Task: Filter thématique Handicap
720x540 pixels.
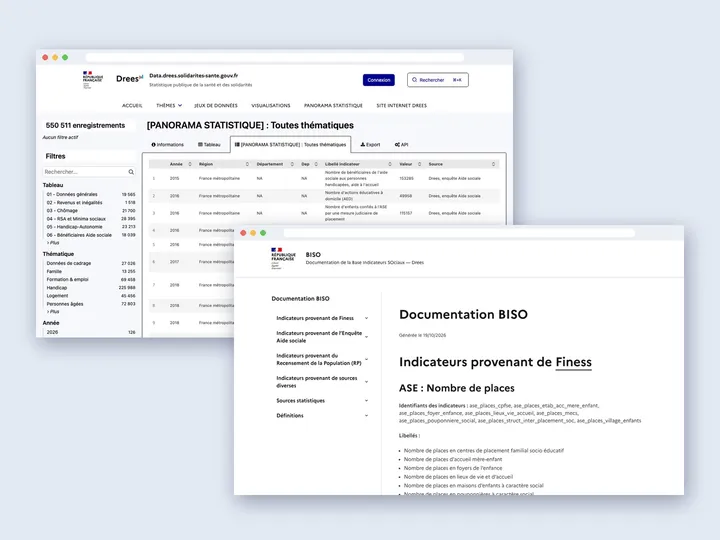Action: (x=90, y=288)
